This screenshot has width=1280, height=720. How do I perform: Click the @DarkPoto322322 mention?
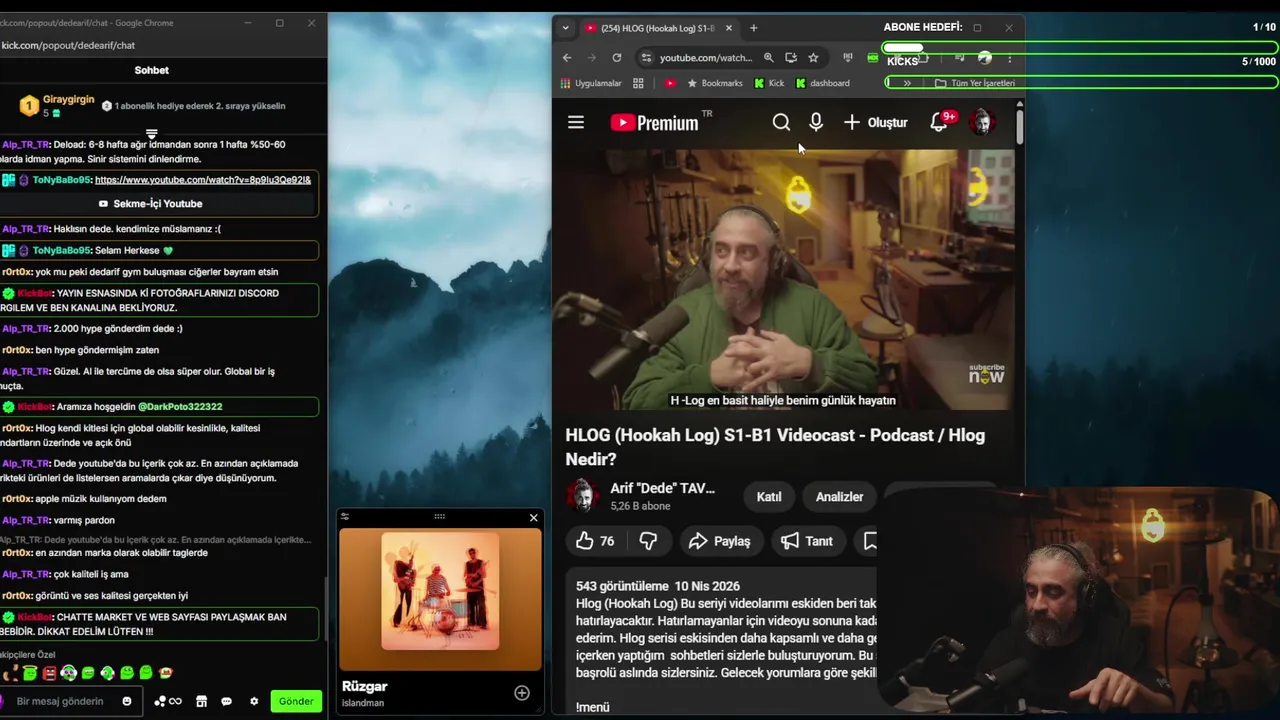(180, 407)
